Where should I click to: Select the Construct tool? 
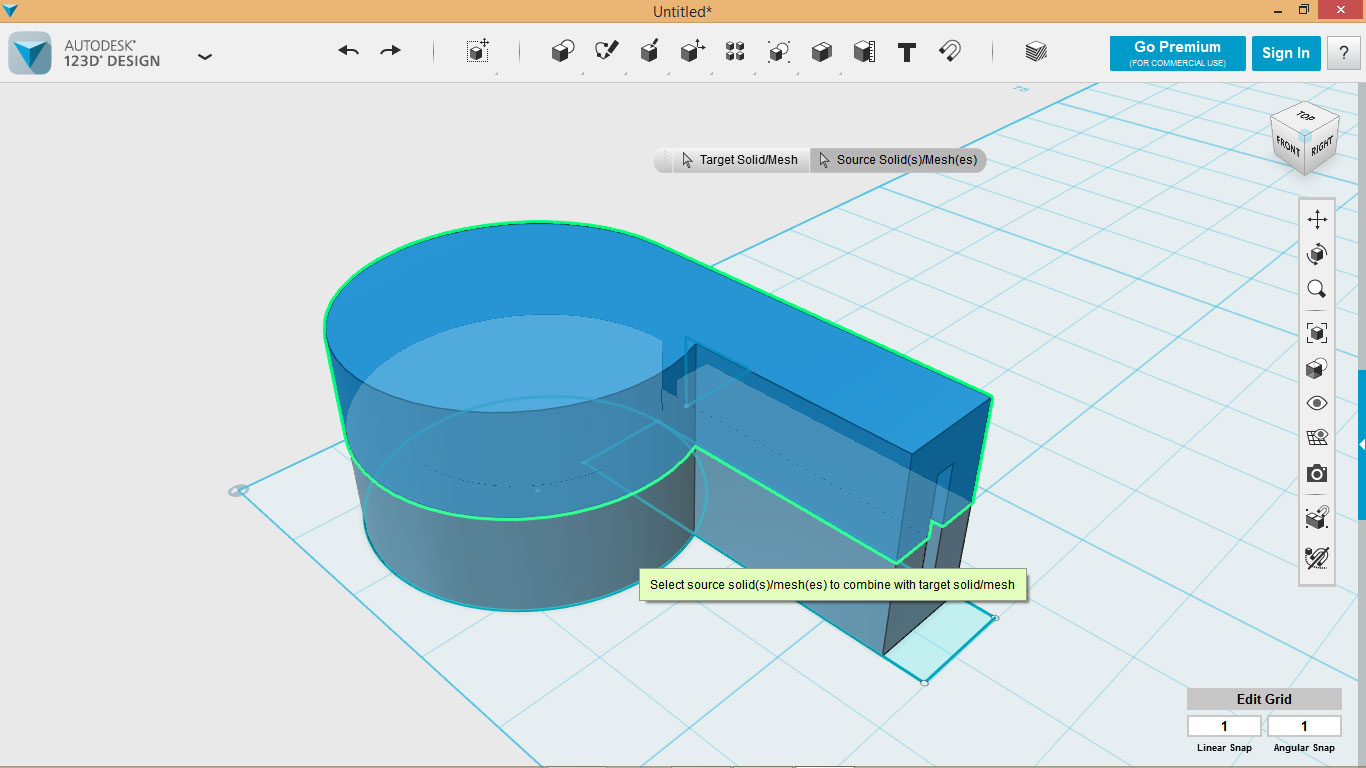coord(649,52)
